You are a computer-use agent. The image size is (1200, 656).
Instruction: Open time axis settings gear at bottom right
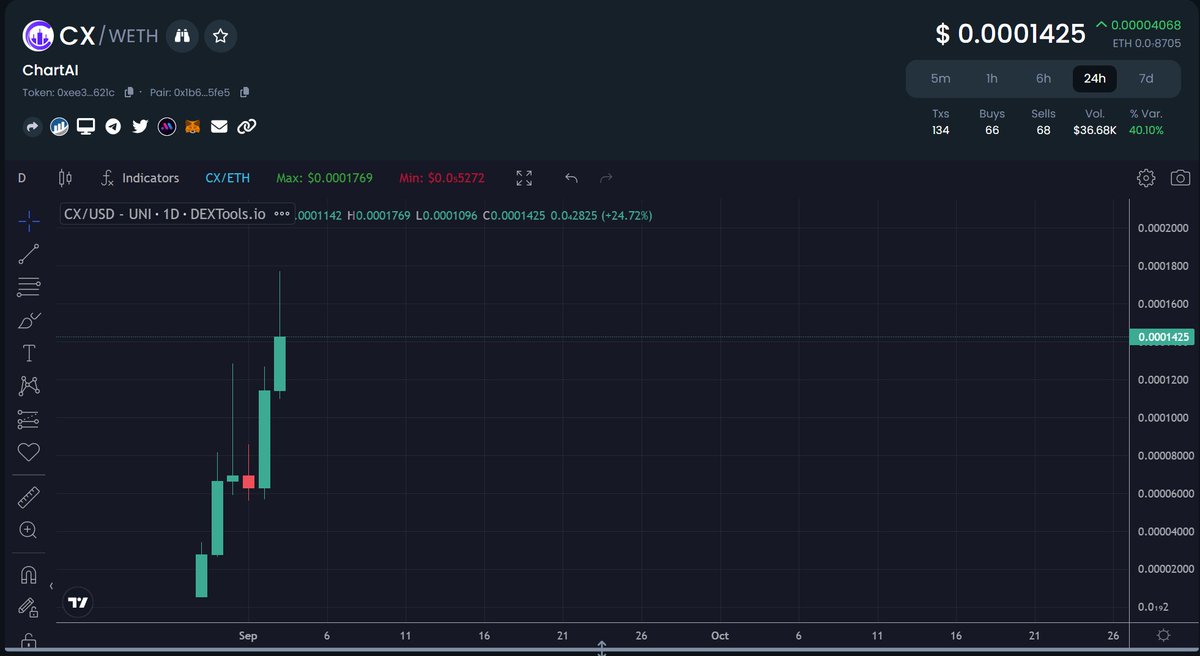(1164, 636)
